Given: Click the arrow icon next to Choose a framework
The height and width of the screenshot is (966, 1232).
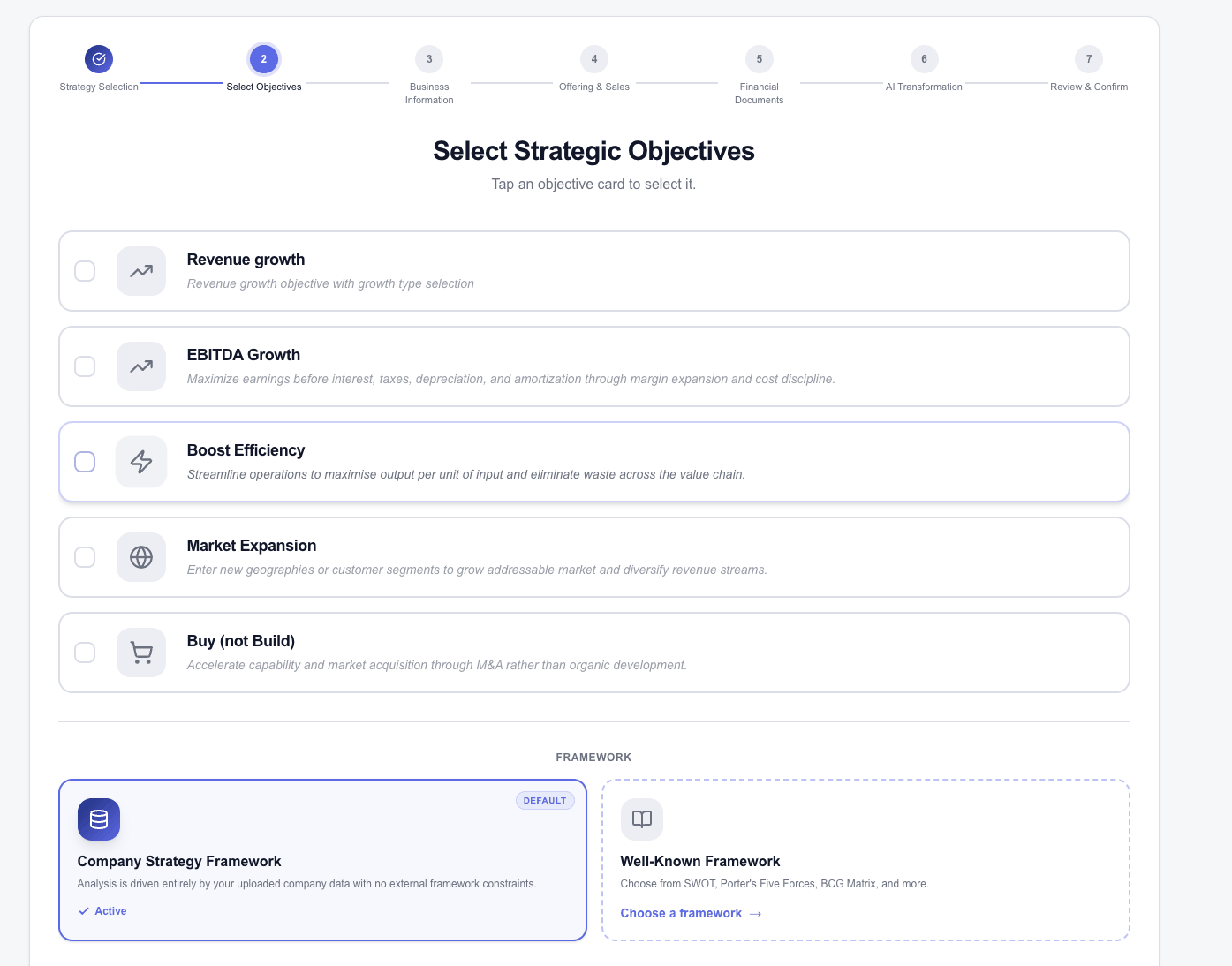Looking at the screenshot, I should [x=755, y=914].
